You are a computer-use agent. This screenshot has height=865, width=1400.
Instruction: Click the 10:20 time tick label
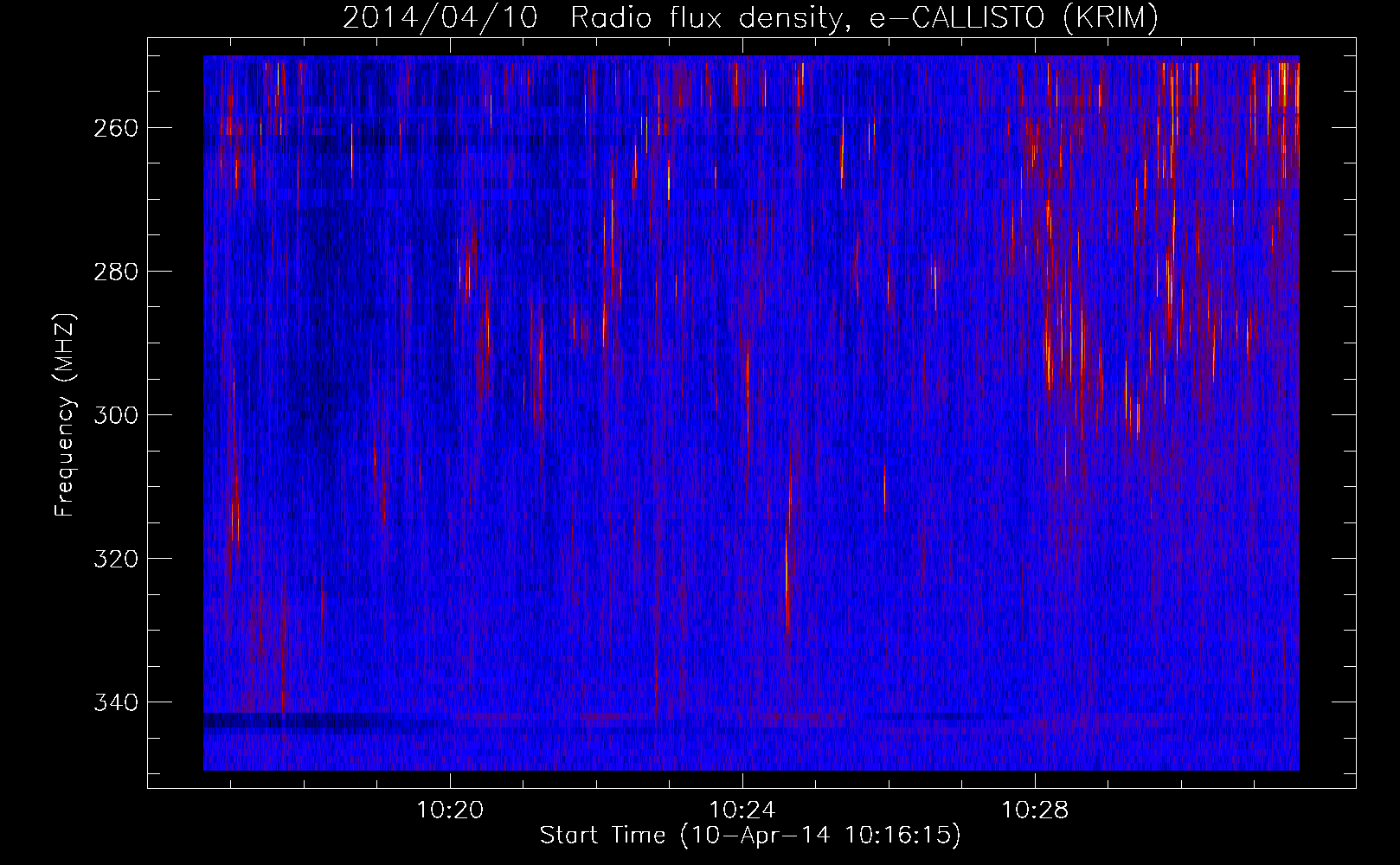click(450, 811)
